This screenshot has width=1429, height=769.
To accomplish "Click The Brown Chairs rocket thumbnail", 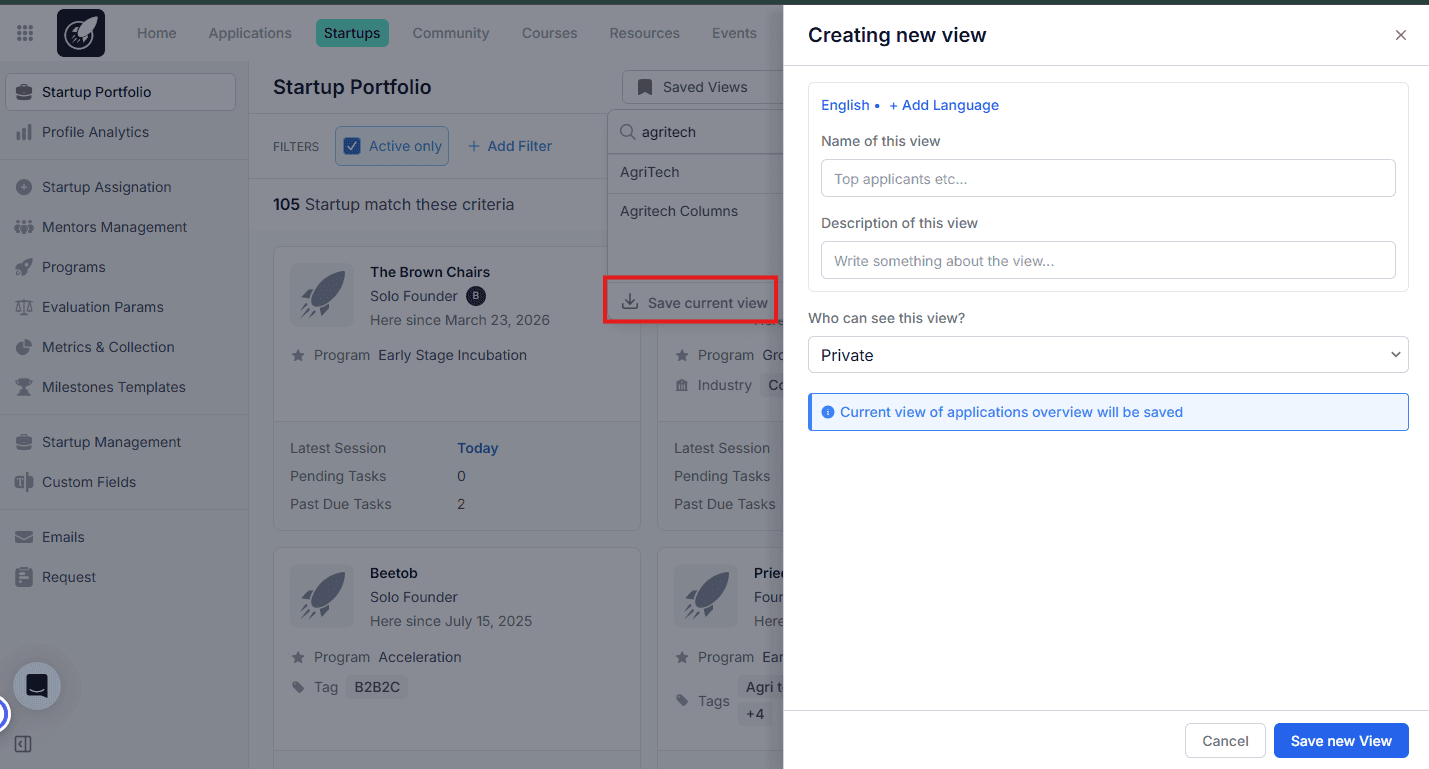I will click(322, 295).
